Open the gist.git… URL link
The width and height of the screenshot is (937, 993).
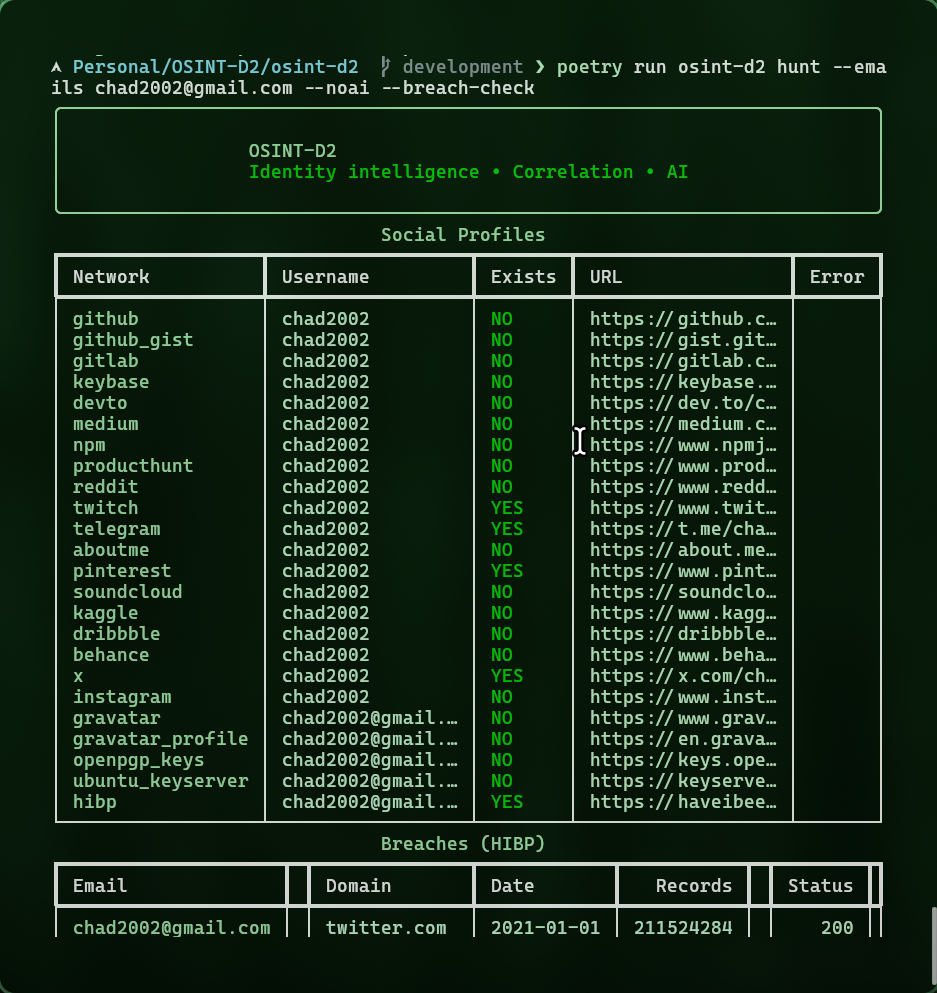coord(683,339)
